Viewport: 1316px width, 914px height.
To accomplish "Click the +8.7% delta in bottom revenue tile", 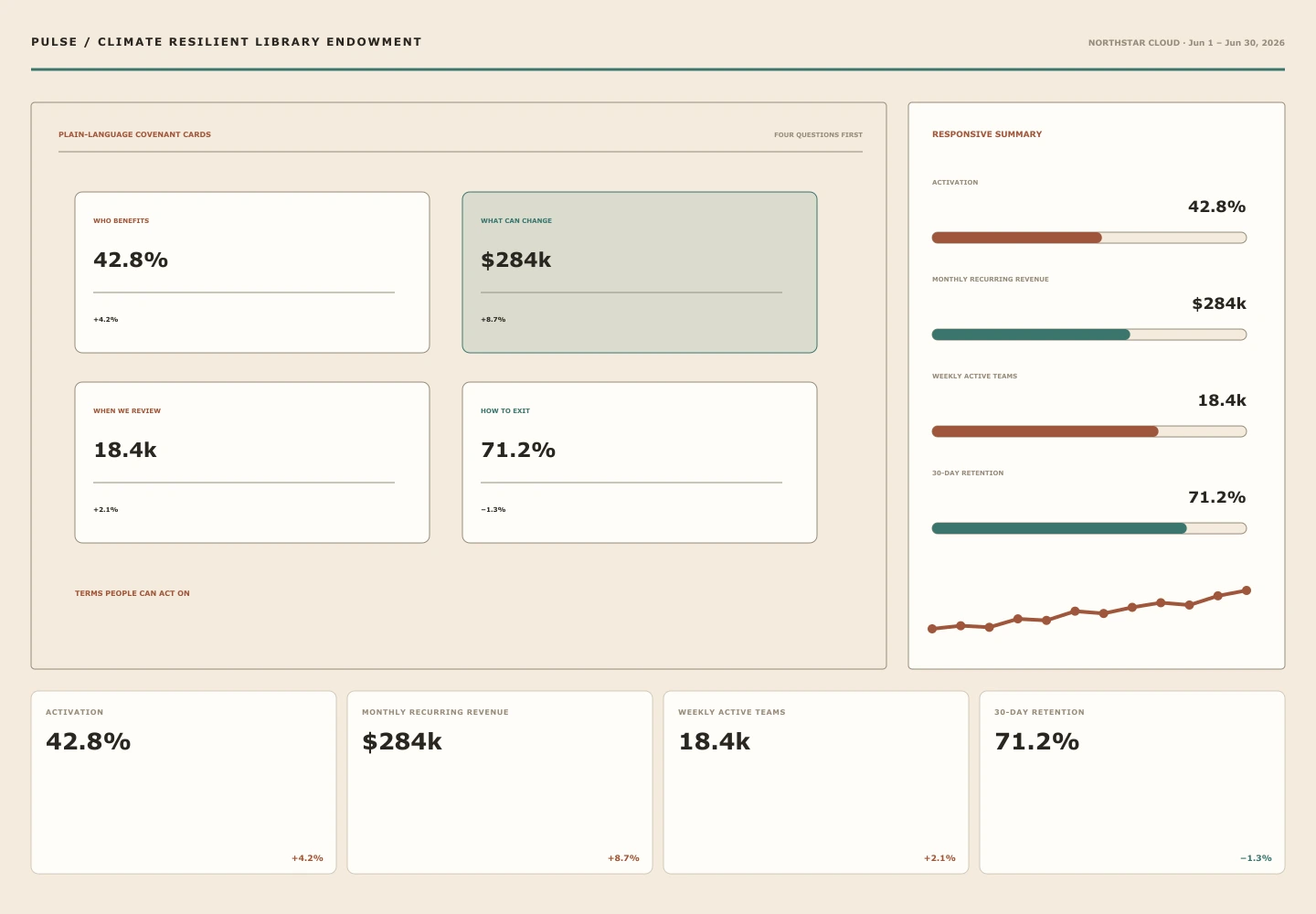I will click(x=623, y=858).
